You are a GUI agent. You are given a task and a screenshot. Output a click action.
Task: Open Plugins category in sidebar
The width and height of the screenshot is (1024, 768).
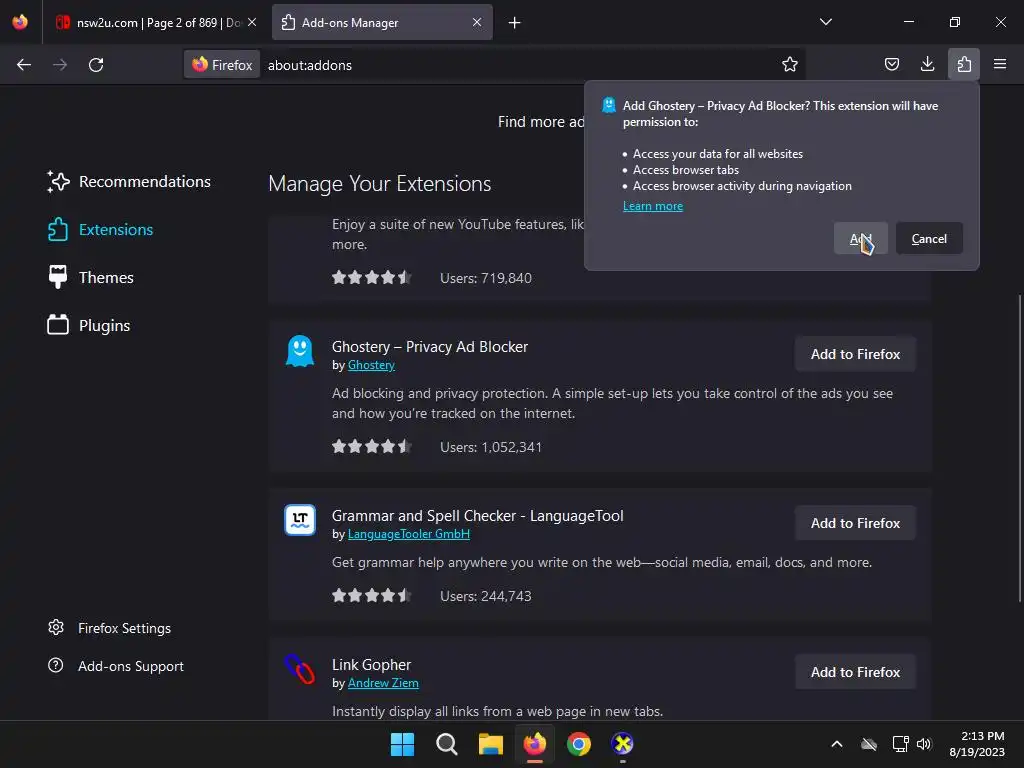pyautogui.click(x=89, y=325)
